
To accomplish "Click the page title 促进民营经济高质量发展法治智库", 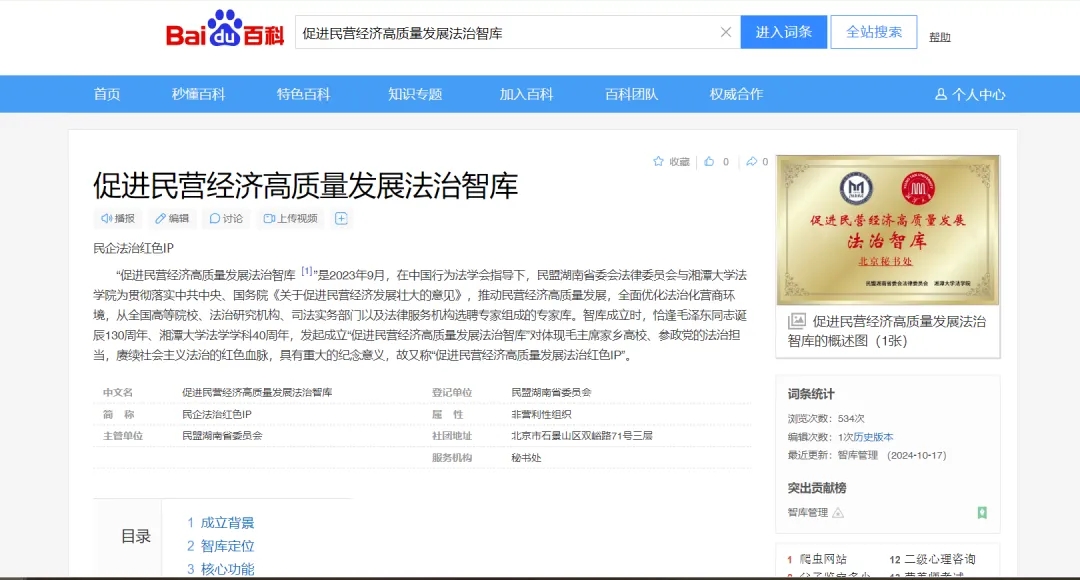I will [x=306, y=186].
